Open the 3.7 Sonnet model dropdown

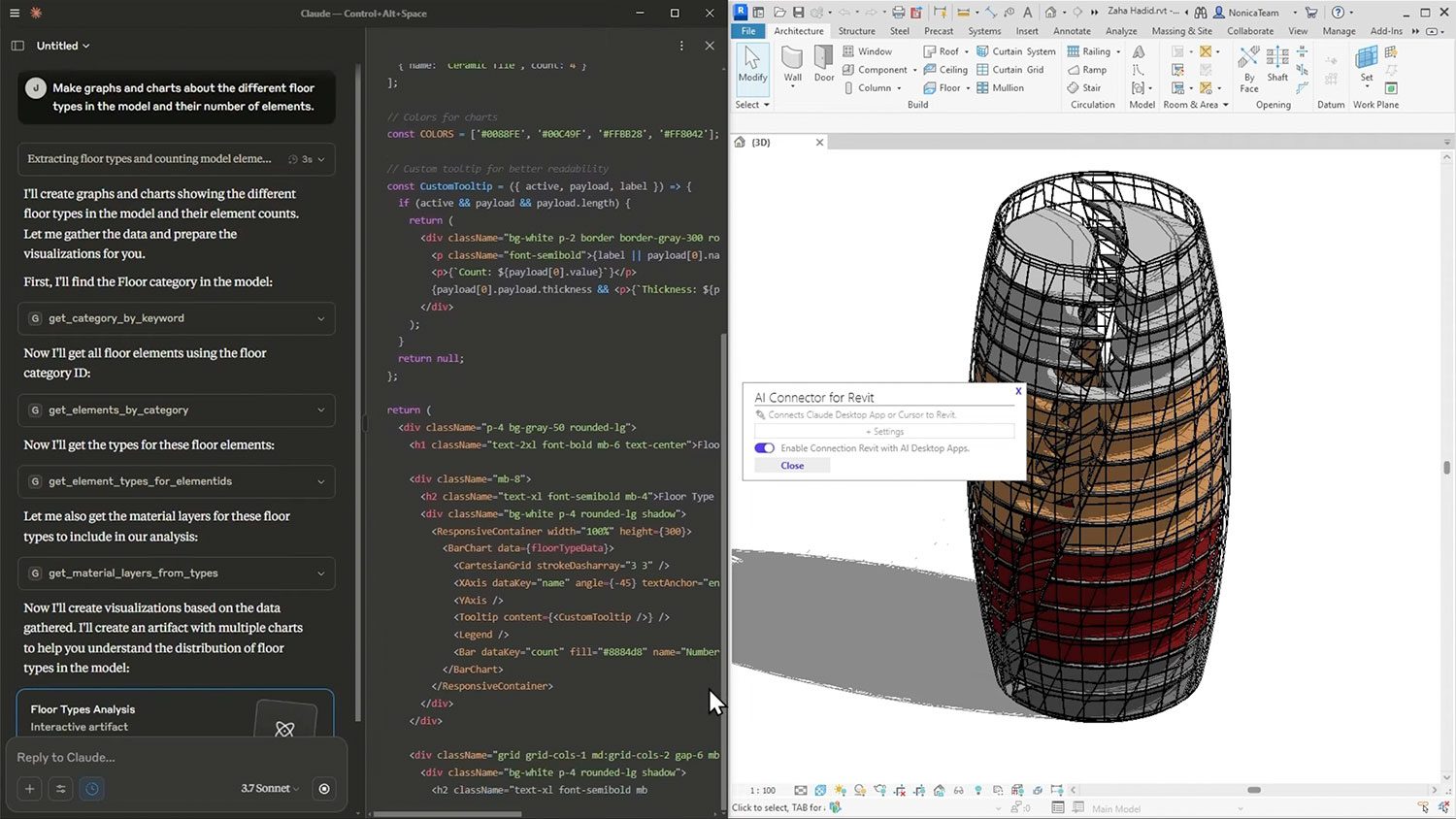[270, 789]
